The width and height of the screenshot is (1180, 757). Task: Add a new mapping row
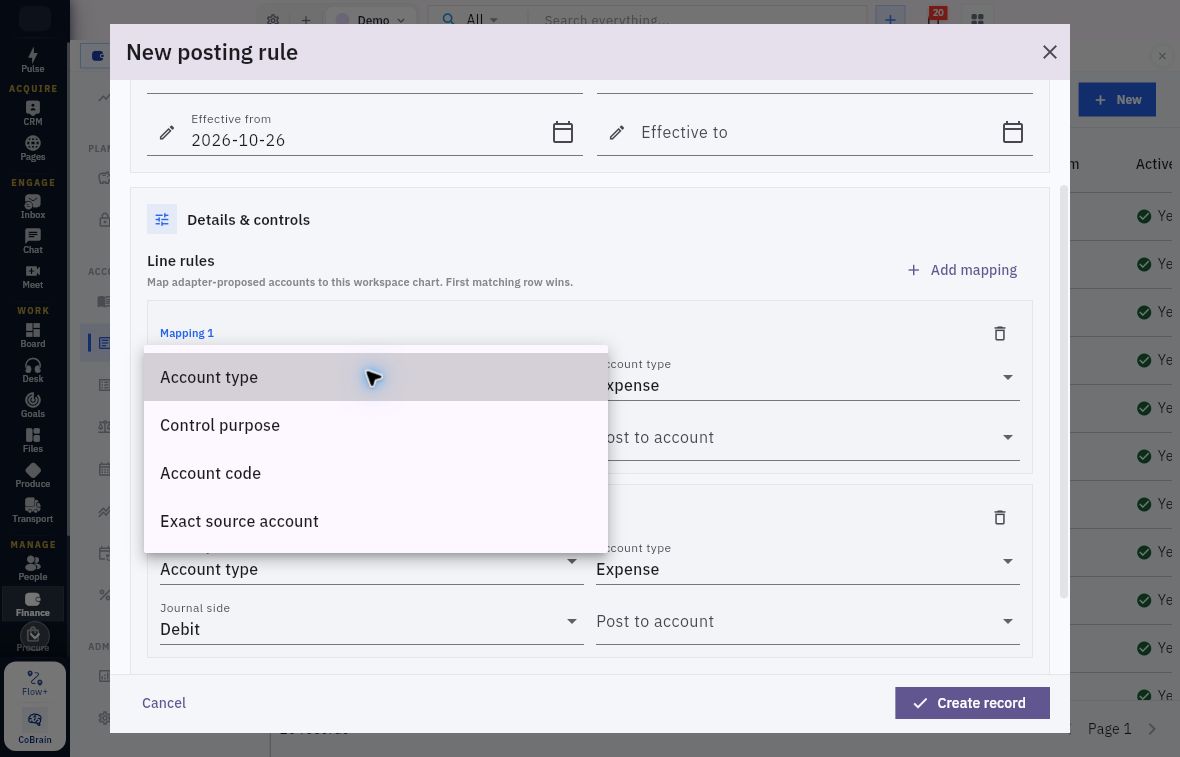click(x=962, y=270)
